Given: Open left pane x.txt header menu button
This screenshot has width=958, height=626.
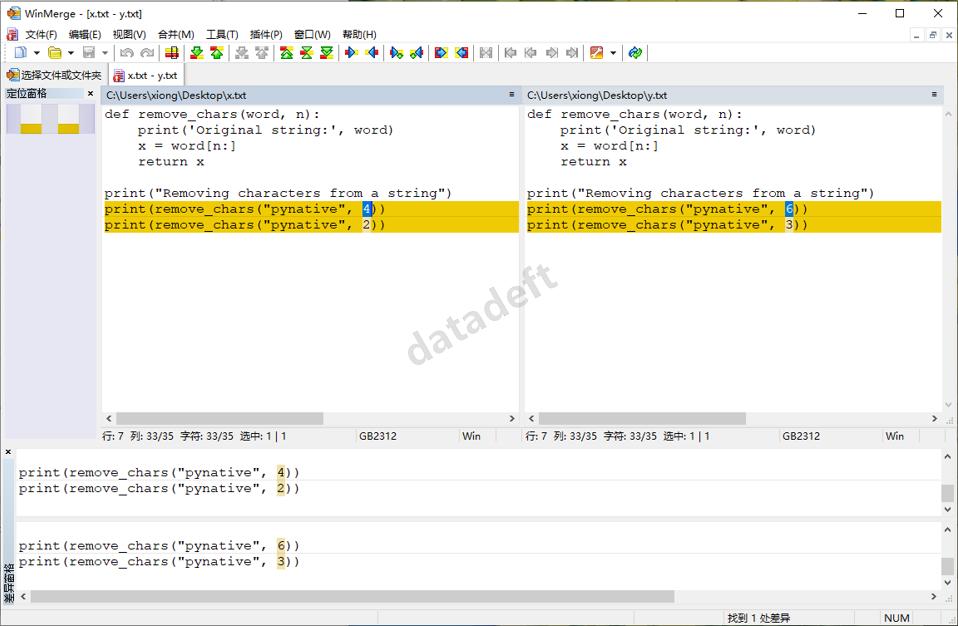Looking at the screenshot, I should [511, 95].
